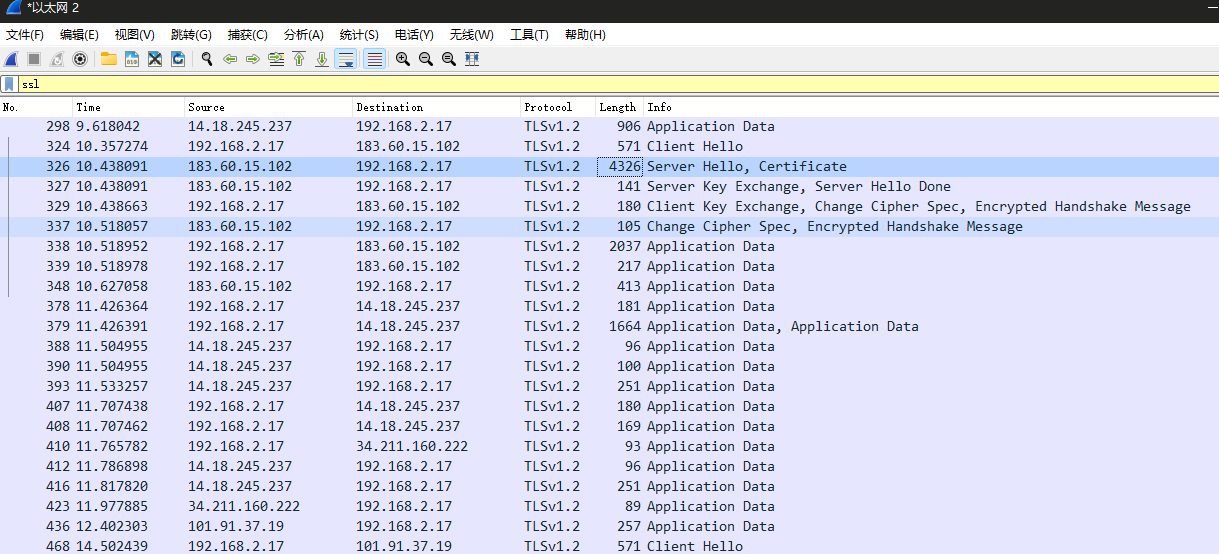Sort by the Source column header

269,107
